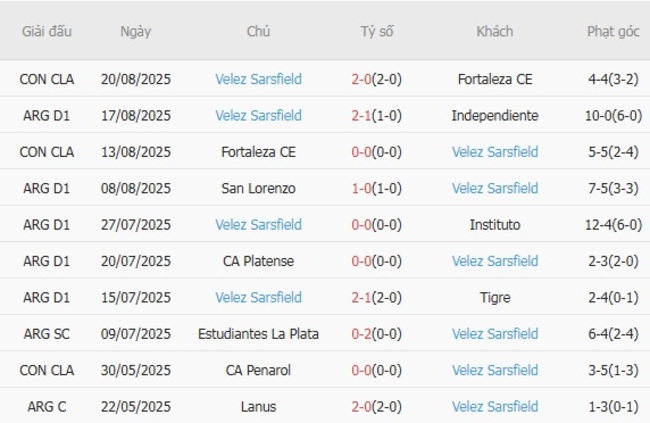Viewport: 650px width, 423px height.
Task: Click Velez Sarsfield in the 17/08/2025 row
Action: coord(258,116)
